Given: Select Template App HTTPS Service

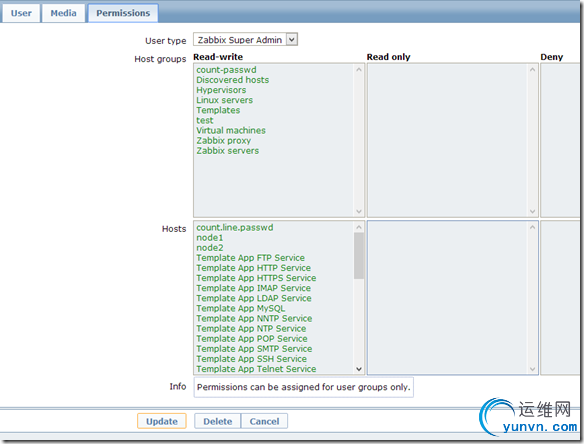Looking at the screenshot, I should point(256,278).
